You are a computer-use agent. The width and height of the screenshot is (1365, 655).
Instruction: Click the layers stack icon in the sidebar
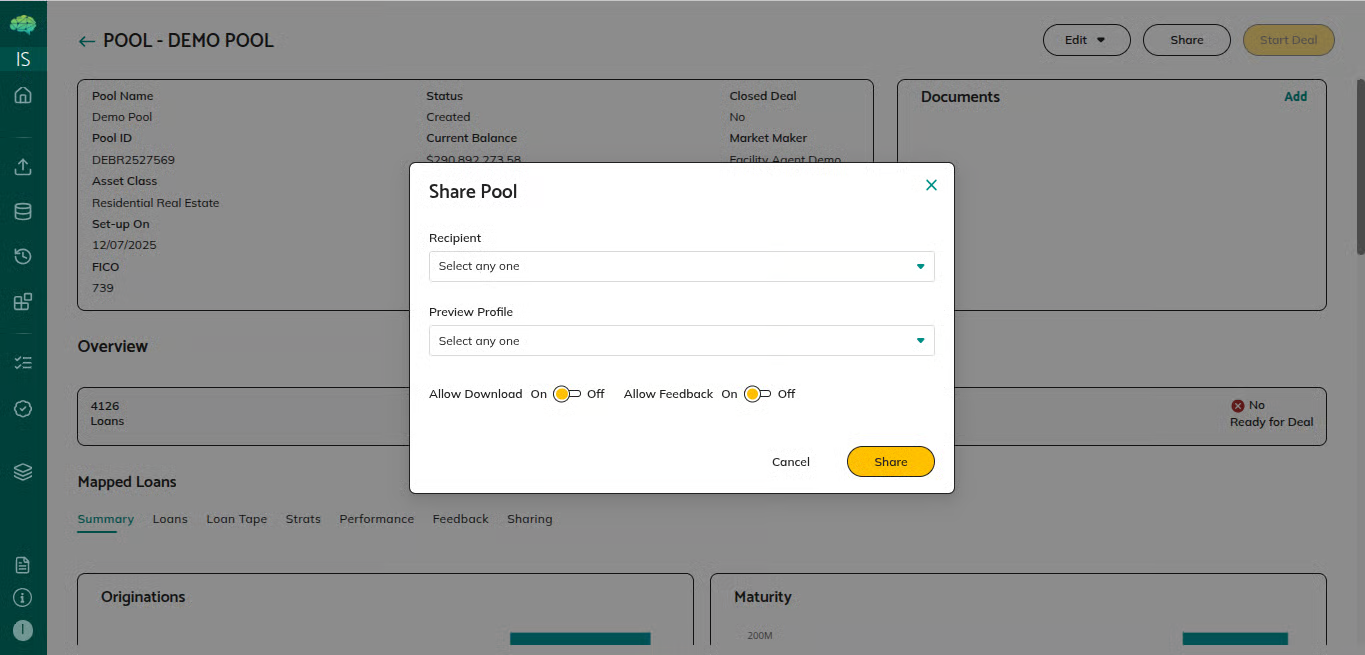(23, 472)
